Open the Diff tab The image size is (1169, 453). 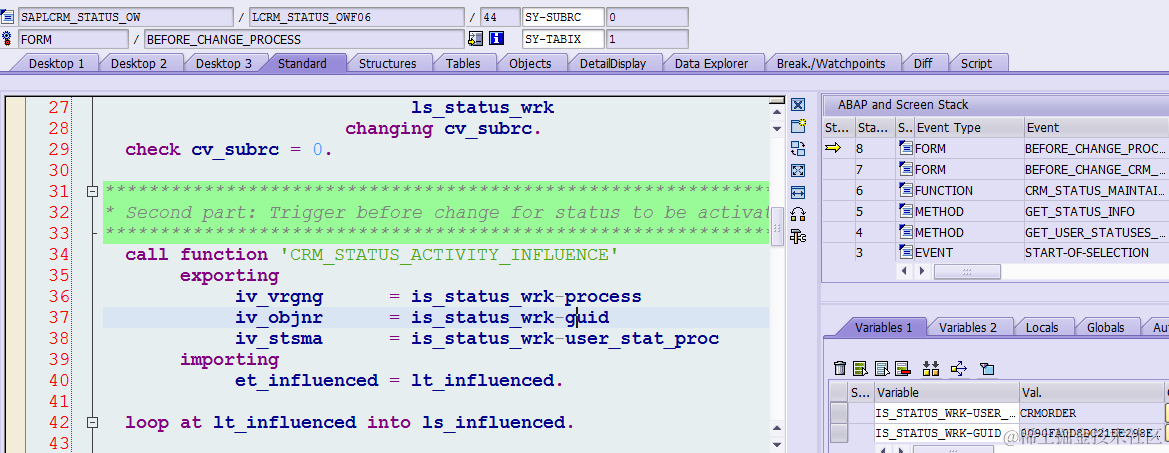click(x=923, y=63)
